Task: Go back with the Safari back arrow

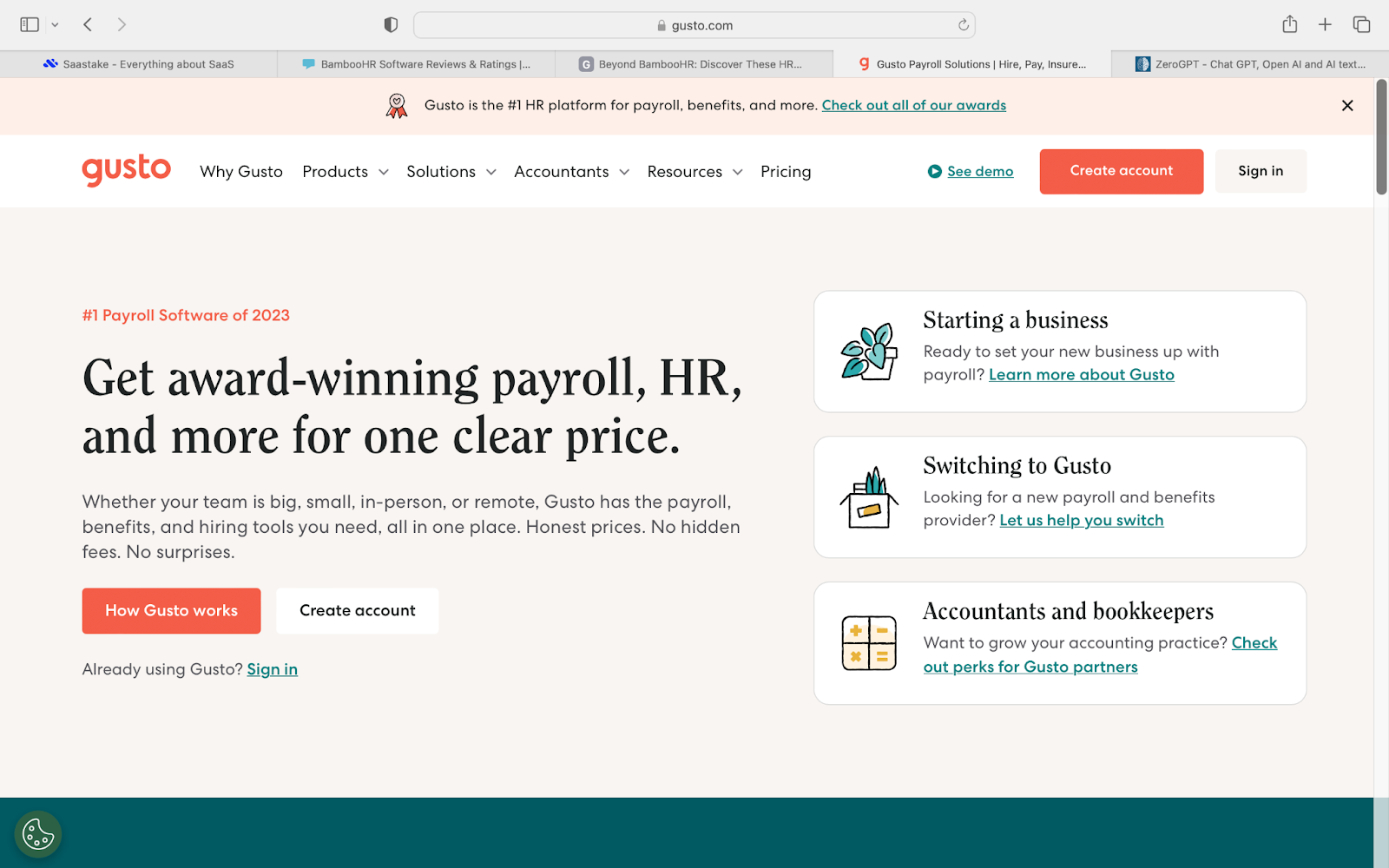Action: point(88,24)
